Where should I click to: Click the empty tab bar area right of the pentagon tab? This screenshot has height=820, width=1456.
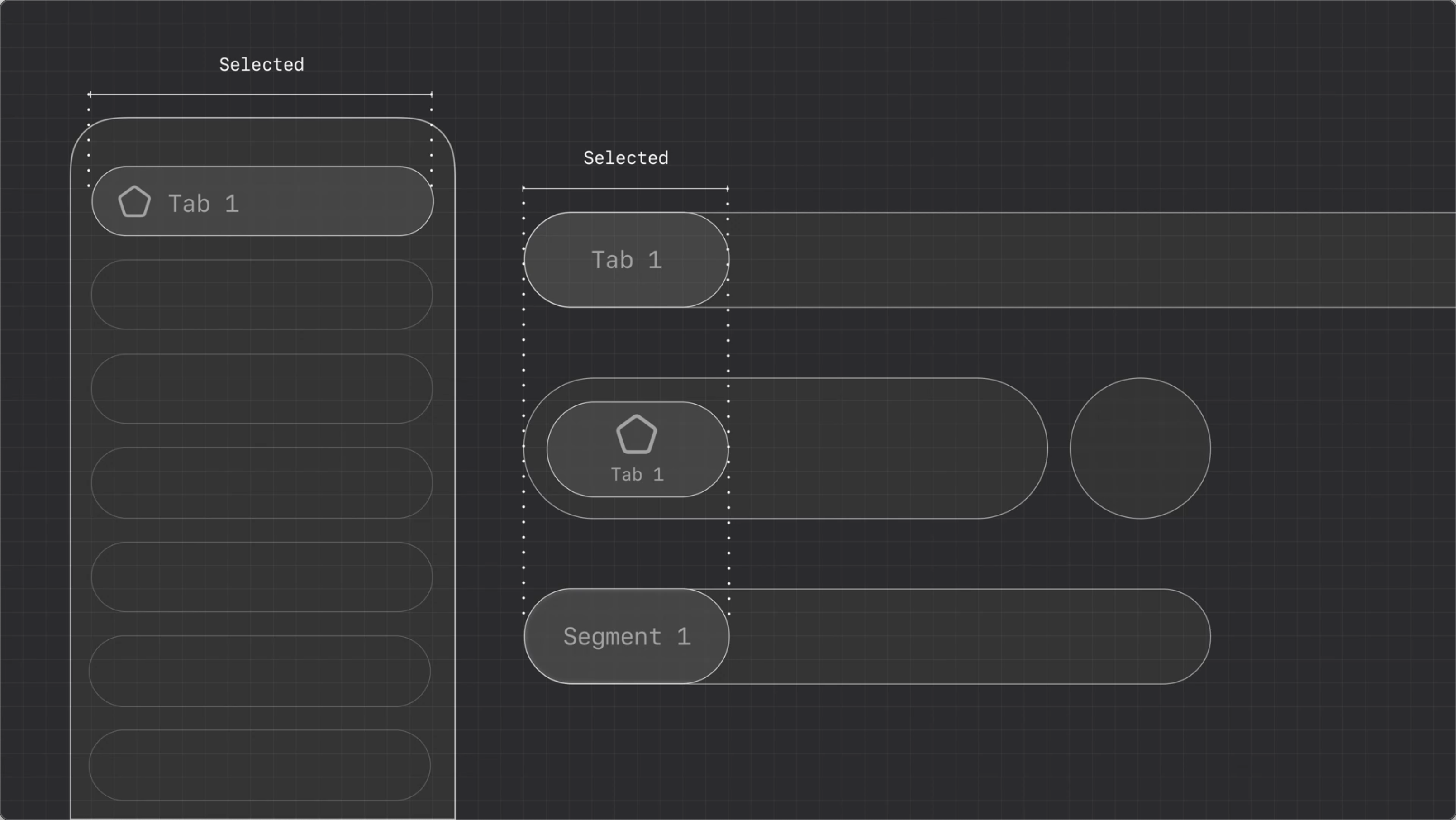[882, 449]
